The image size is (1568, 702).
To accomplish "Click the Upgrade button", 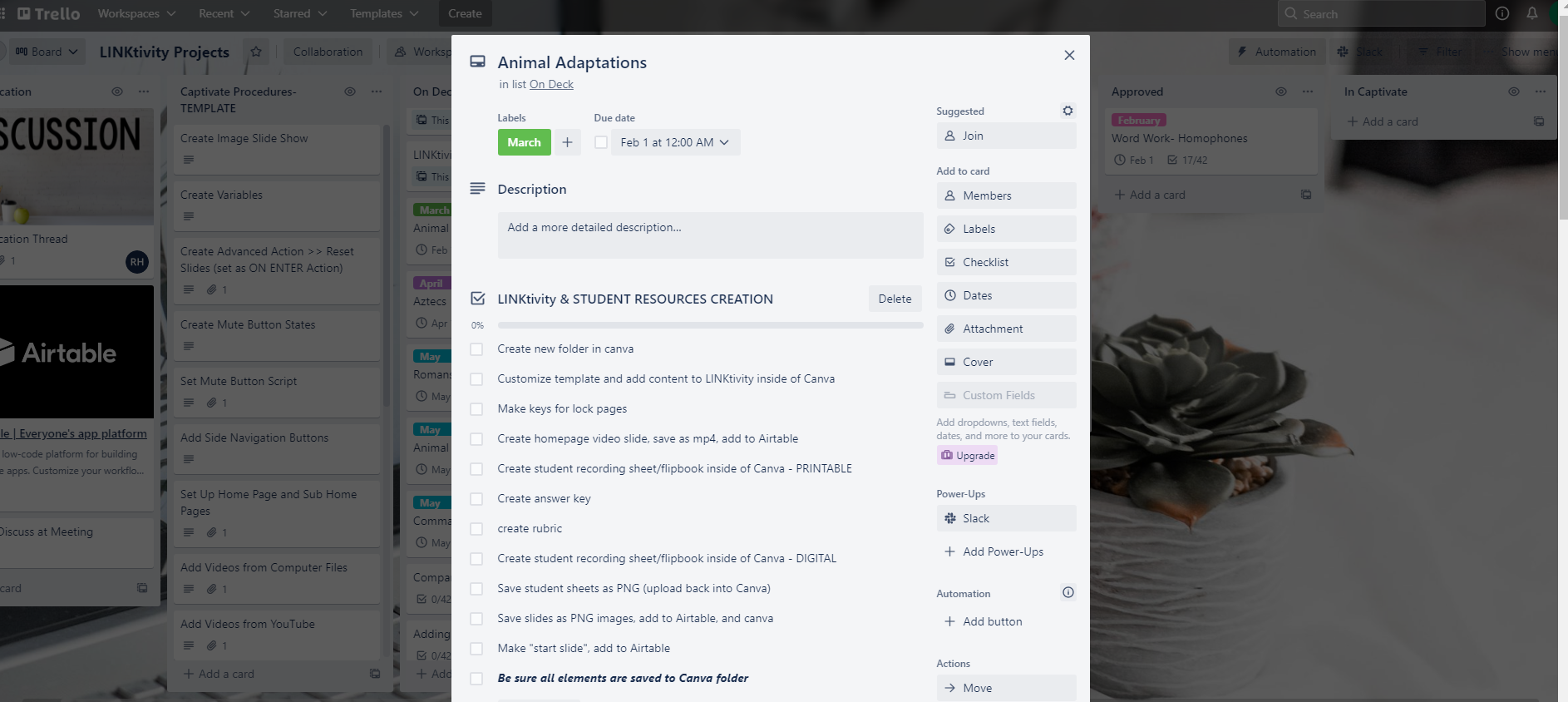I will tap(967, 455).
